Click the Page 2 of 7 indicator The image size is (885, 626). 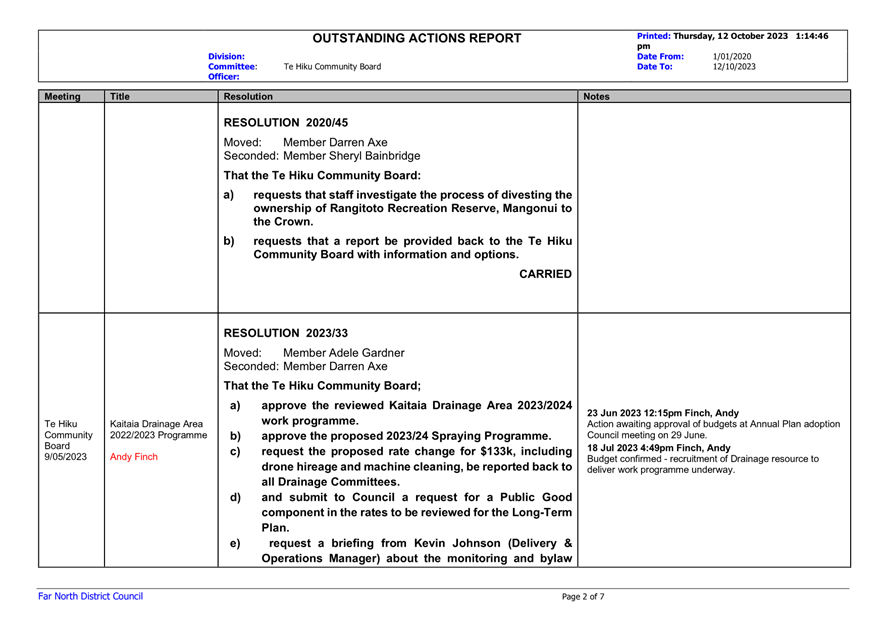pos(583,597)
